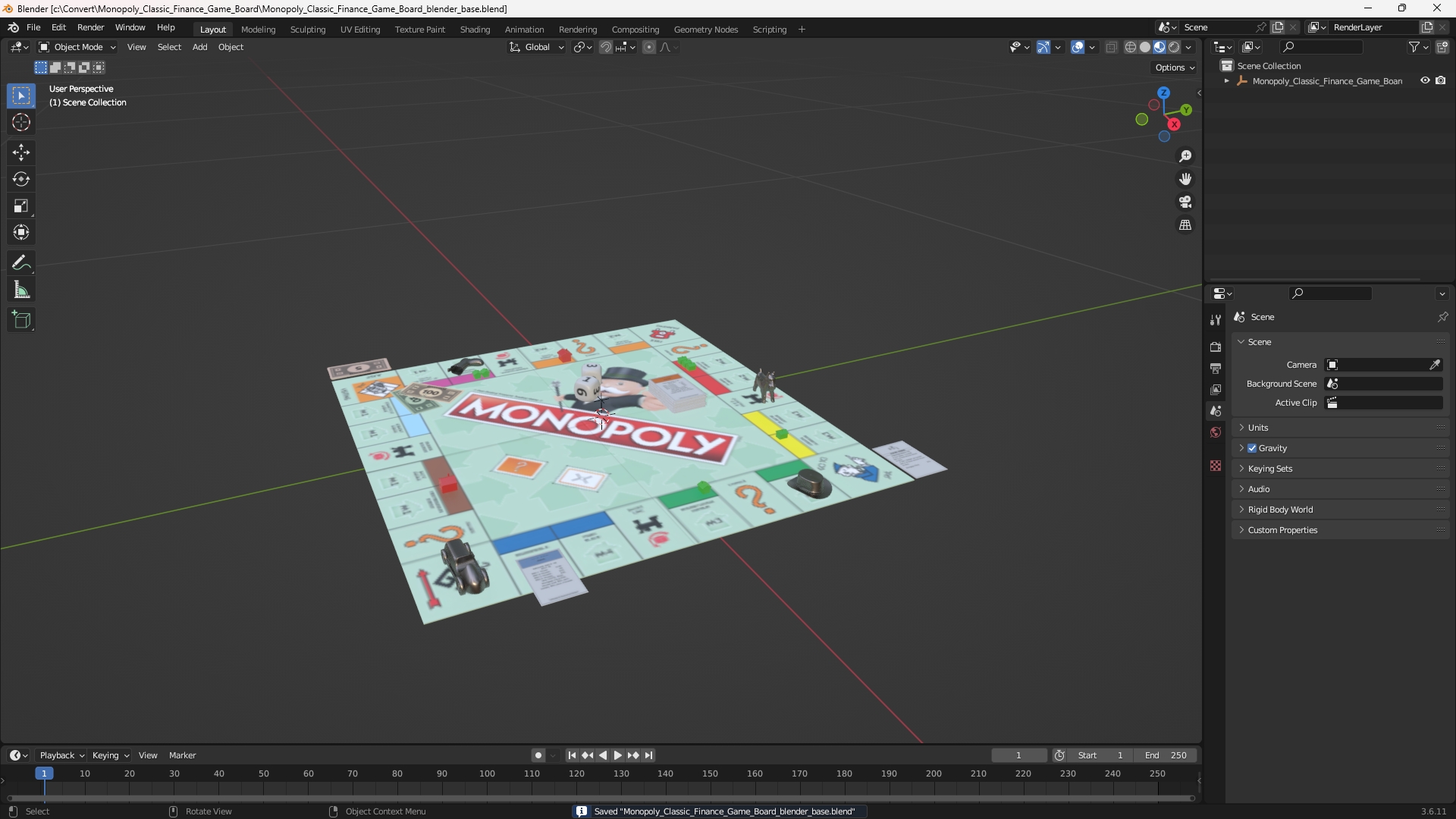Click the Blender logo menu icon

[13, 27]
